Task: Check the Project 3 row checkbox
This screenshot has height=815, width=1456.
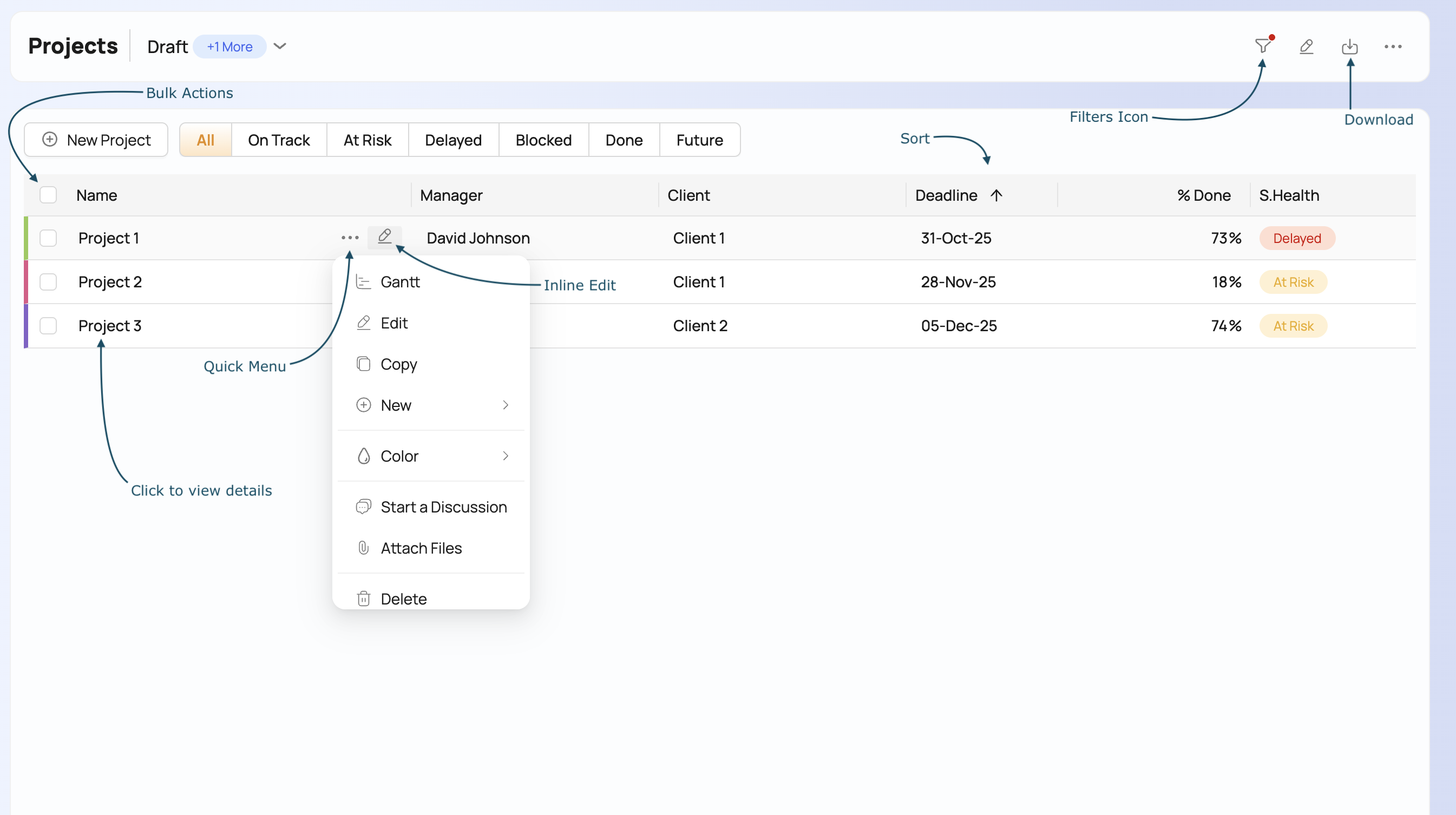Action: pyautogui.click(x=48, y=326)
